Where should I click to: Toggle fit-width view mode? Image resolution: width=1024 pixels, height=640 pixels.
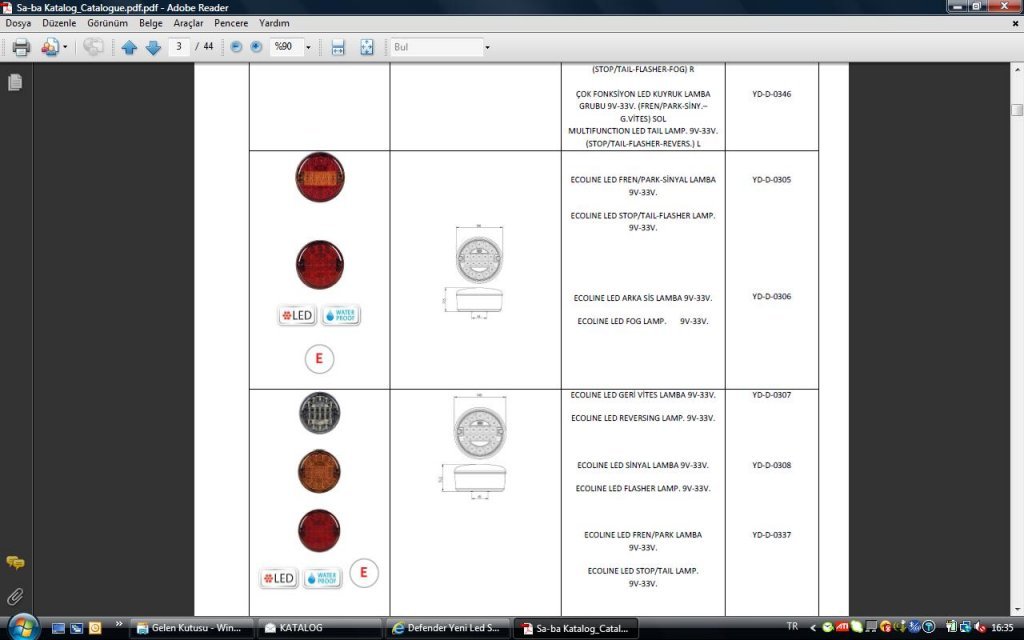coord(337,46)
